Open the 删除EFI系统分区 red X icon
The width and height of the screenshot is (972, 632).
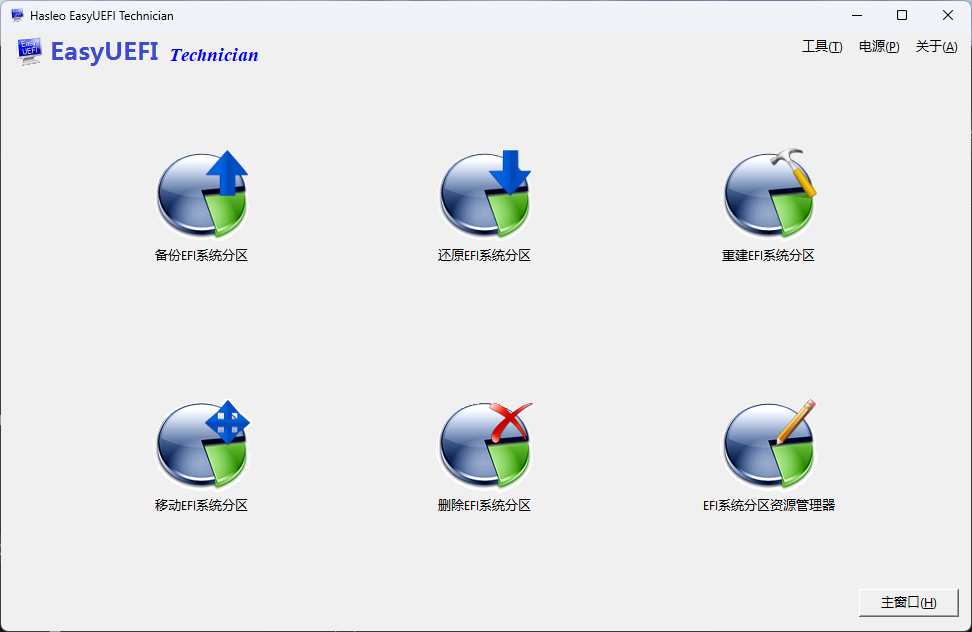pos(485,444)
